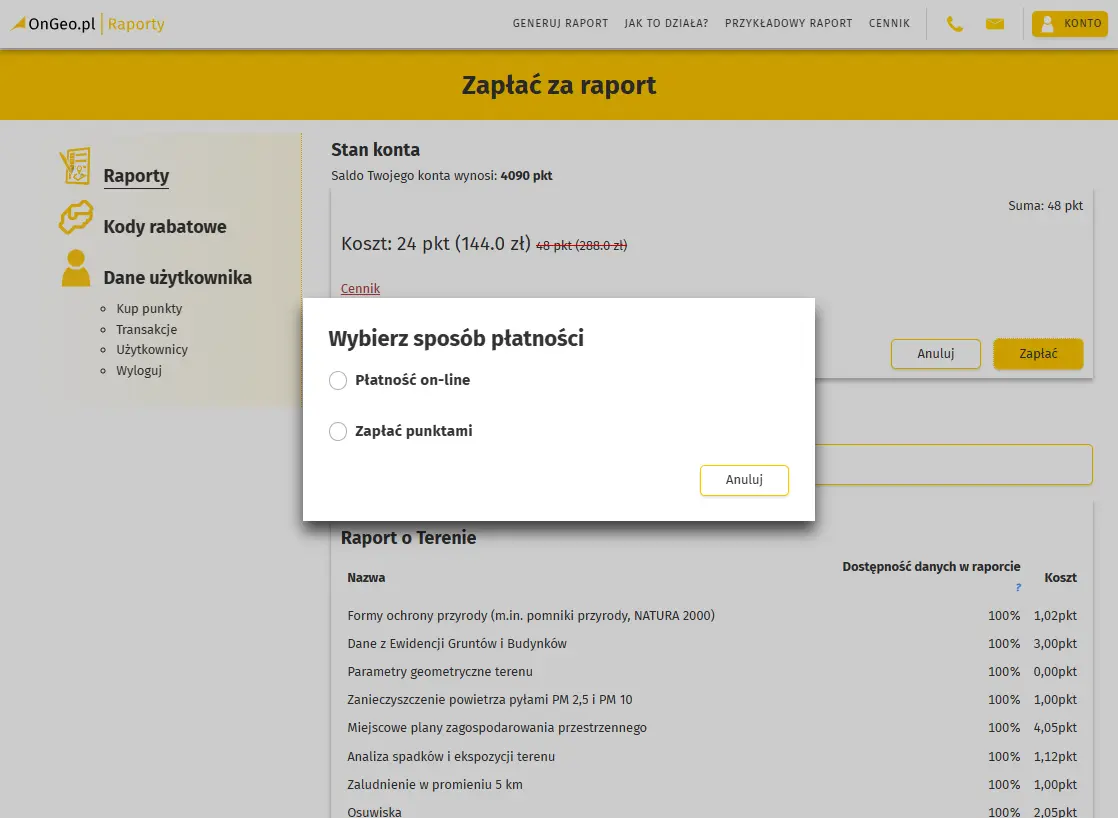Click the OnGeo.pl logo
The height and width of the screenshot is (818, 1118).
pos(54,23)
